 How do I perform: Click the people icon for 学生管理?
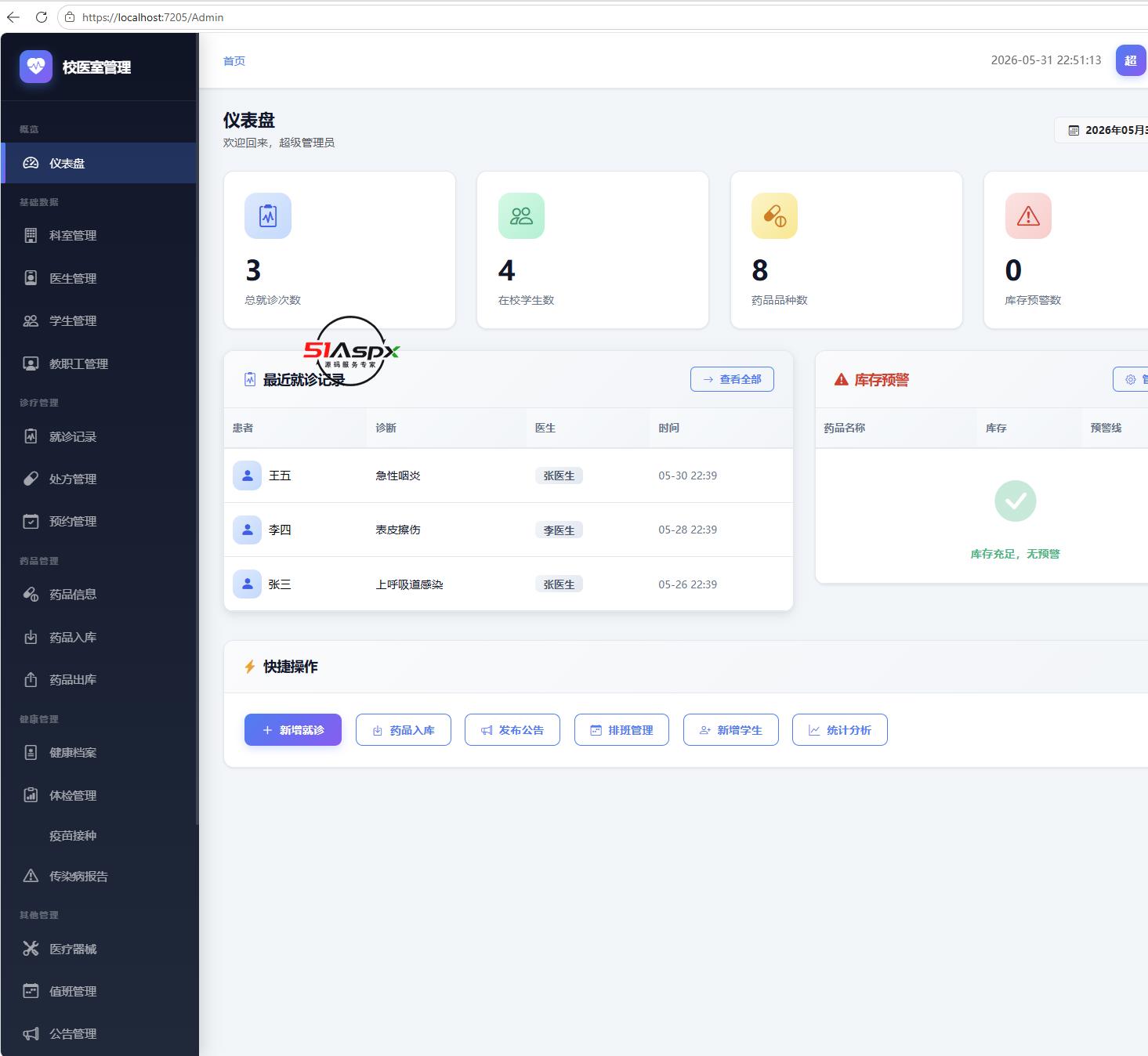pos(31,320)
